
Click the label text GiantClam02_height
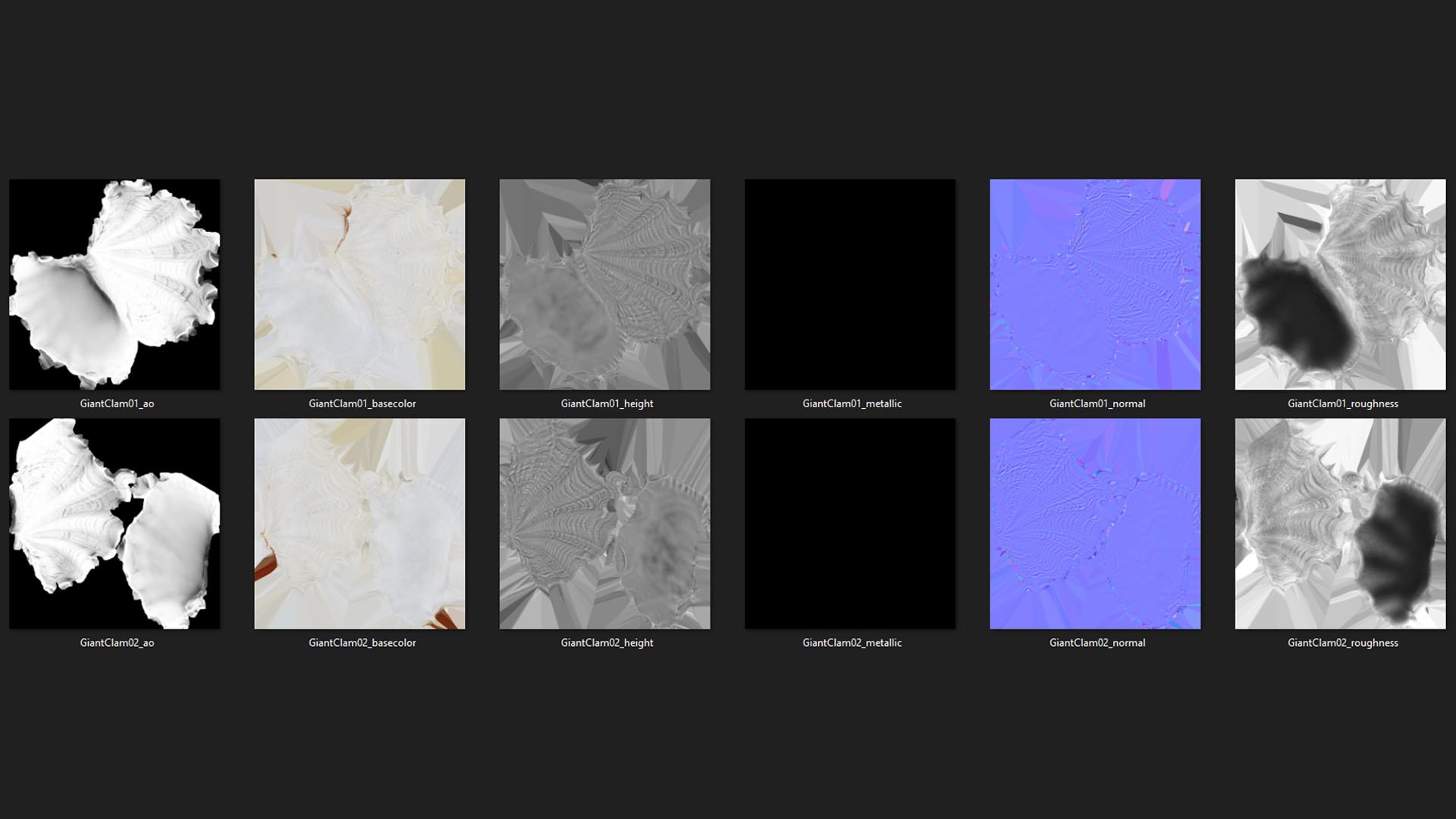click(x=607, y=642)
